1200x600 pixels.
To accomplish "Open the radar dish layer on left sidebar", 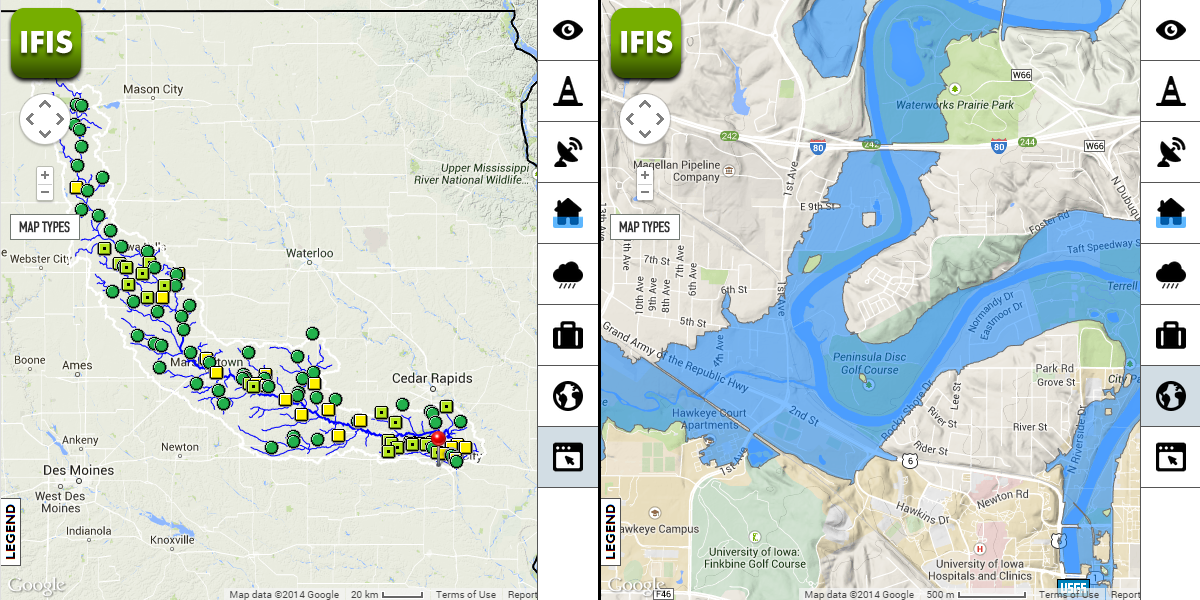I will [x=567, y=152].
